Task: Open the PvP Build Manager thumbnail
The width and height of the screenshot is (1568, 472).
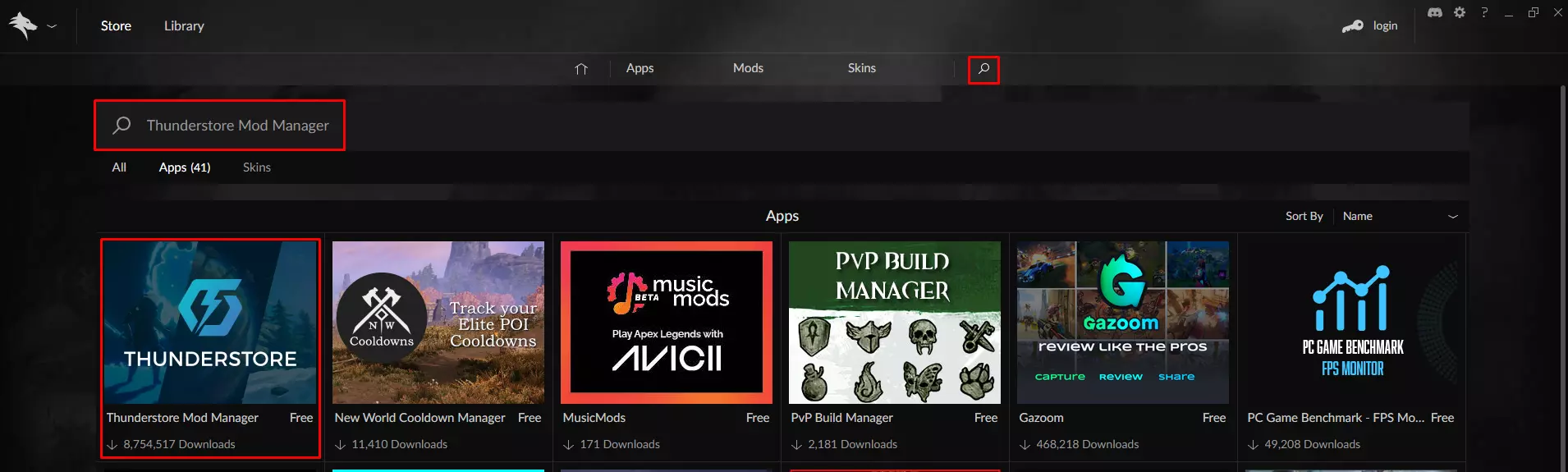Action: [895, 322]
